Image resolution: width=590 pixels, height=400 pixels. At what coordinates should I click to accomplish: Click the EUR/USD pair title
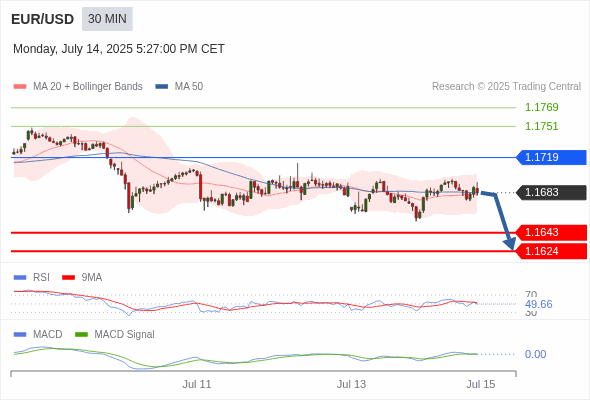point(43,19)
